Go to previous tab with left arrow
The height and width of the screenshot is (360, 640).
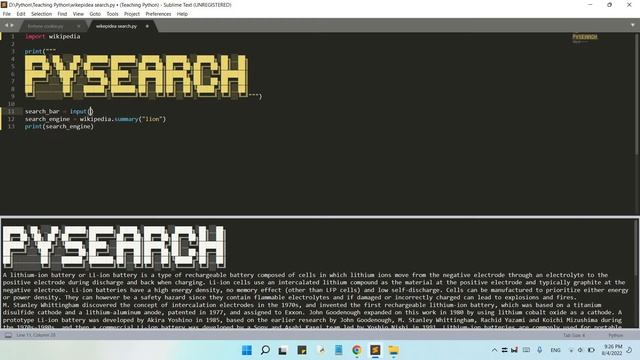[6, 25]
